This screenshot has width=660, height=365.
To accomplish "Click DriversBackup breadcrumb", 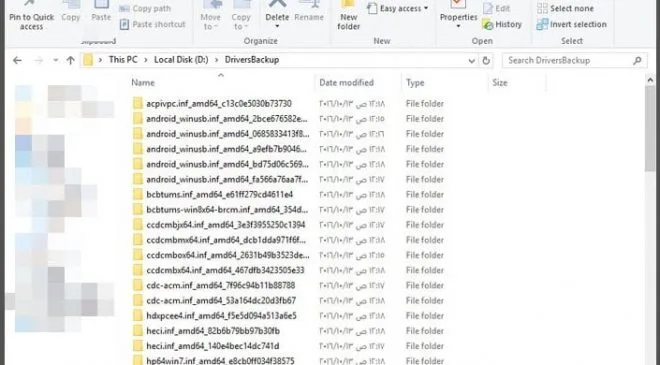I will tap(252, 60).
